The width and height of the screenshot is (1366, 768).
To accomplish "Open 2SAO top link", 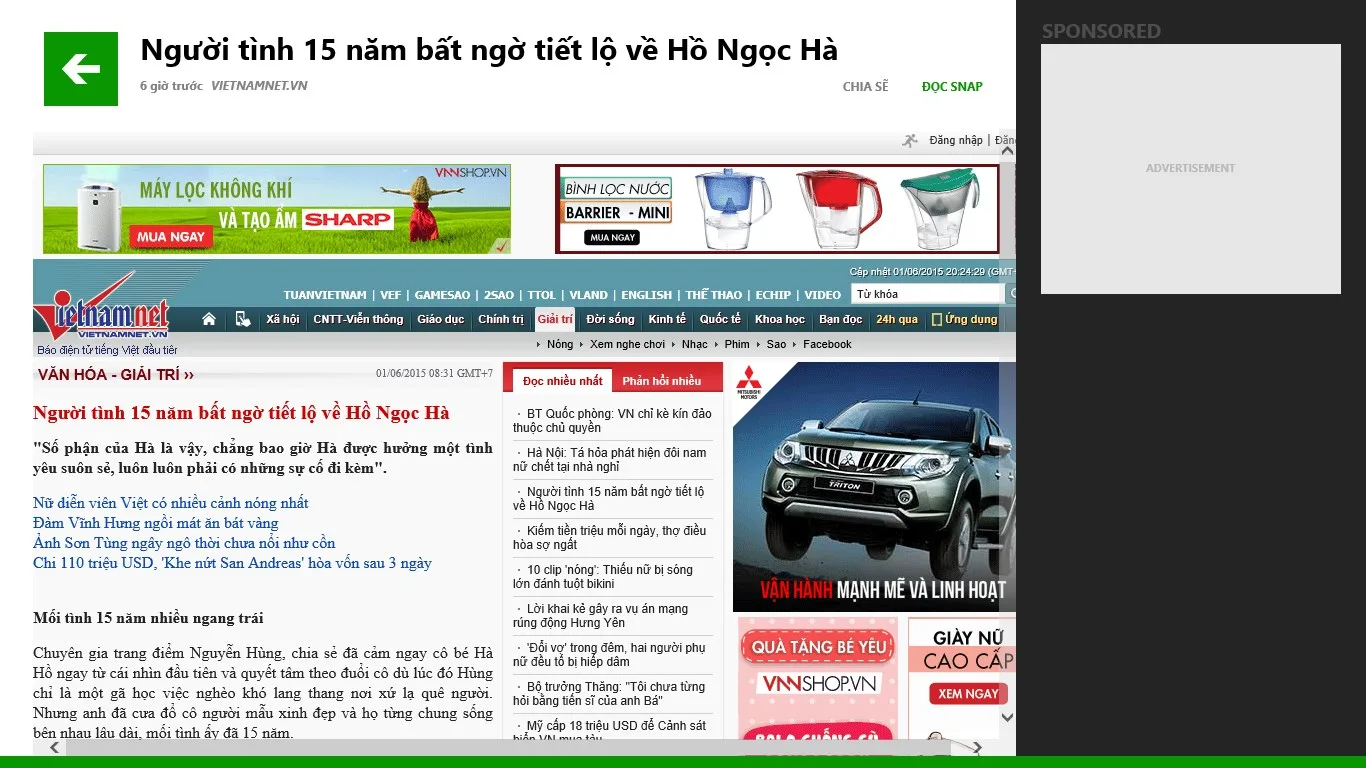I will [499, 295].
